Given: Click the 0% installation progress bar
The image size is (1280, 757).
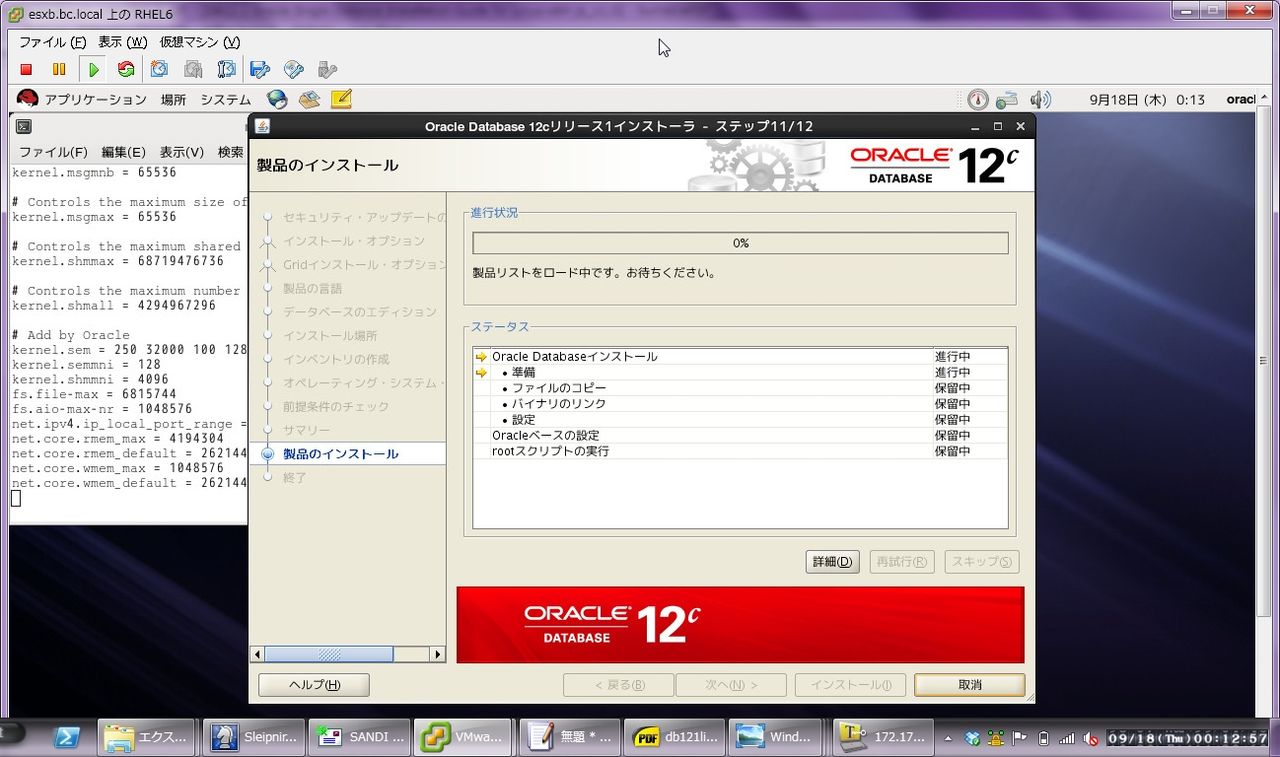Looking at the screenshot, I should point(740,243).
